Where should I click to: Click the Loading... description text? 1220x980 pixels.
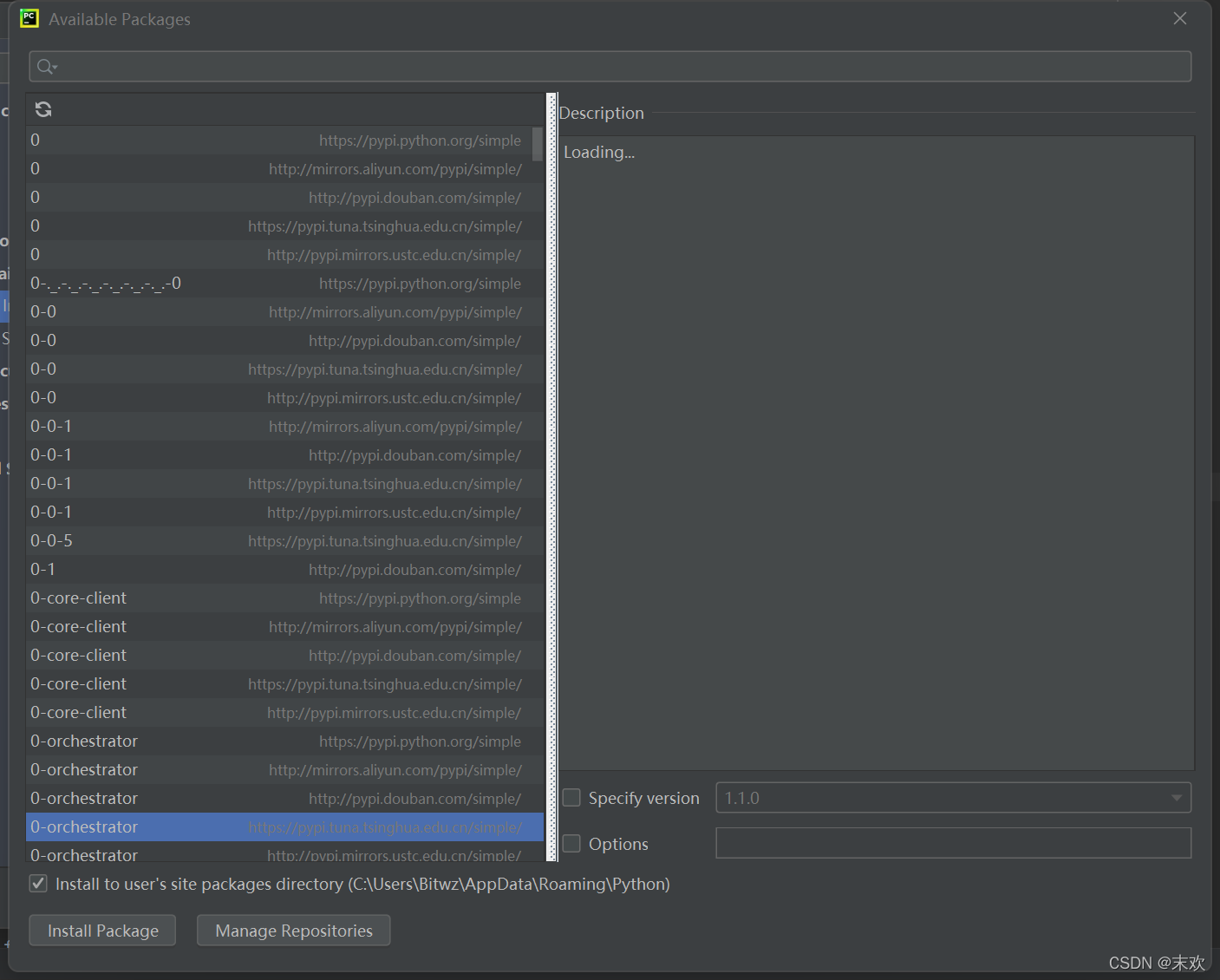click(599, 152)
